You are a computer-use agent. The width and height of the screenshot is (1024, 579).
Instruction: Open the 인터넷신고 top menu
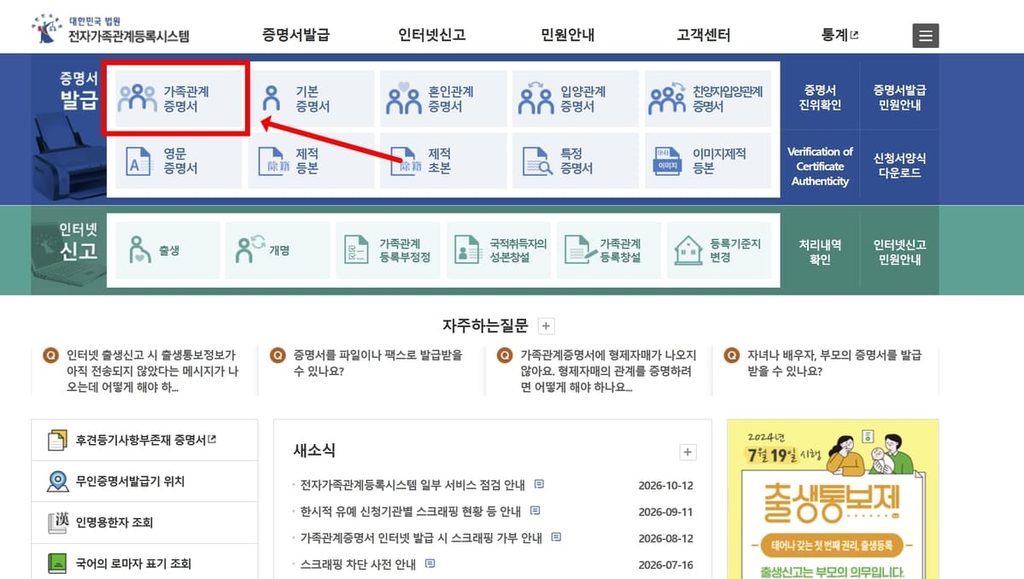coord(432,35)
